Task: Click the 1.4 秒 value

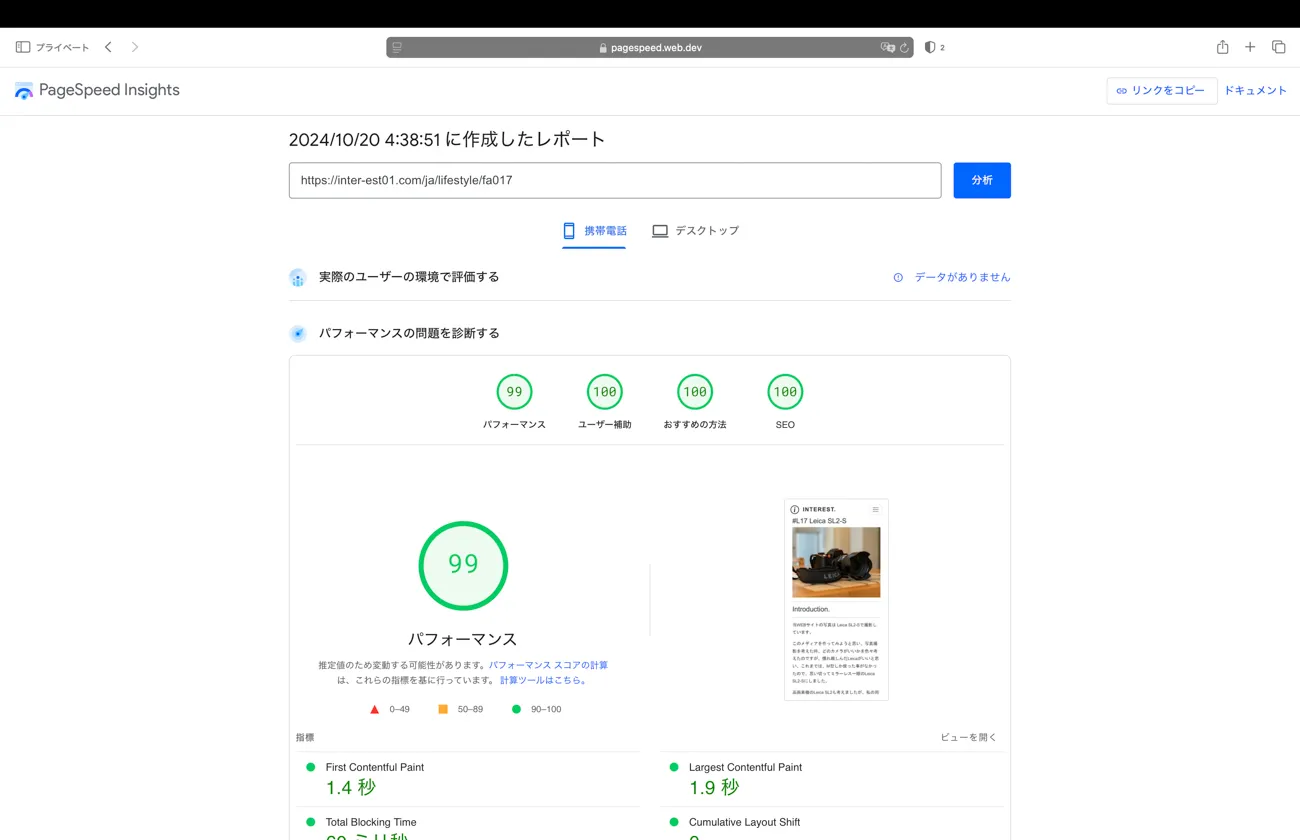Action: [351, 788]
